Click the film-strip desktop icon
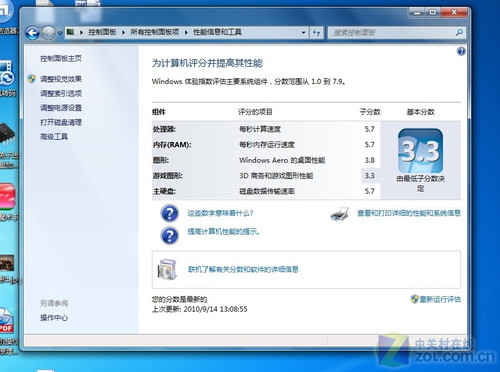The height and width of the screenshot is (372, 500). click(x=7, y=73)
